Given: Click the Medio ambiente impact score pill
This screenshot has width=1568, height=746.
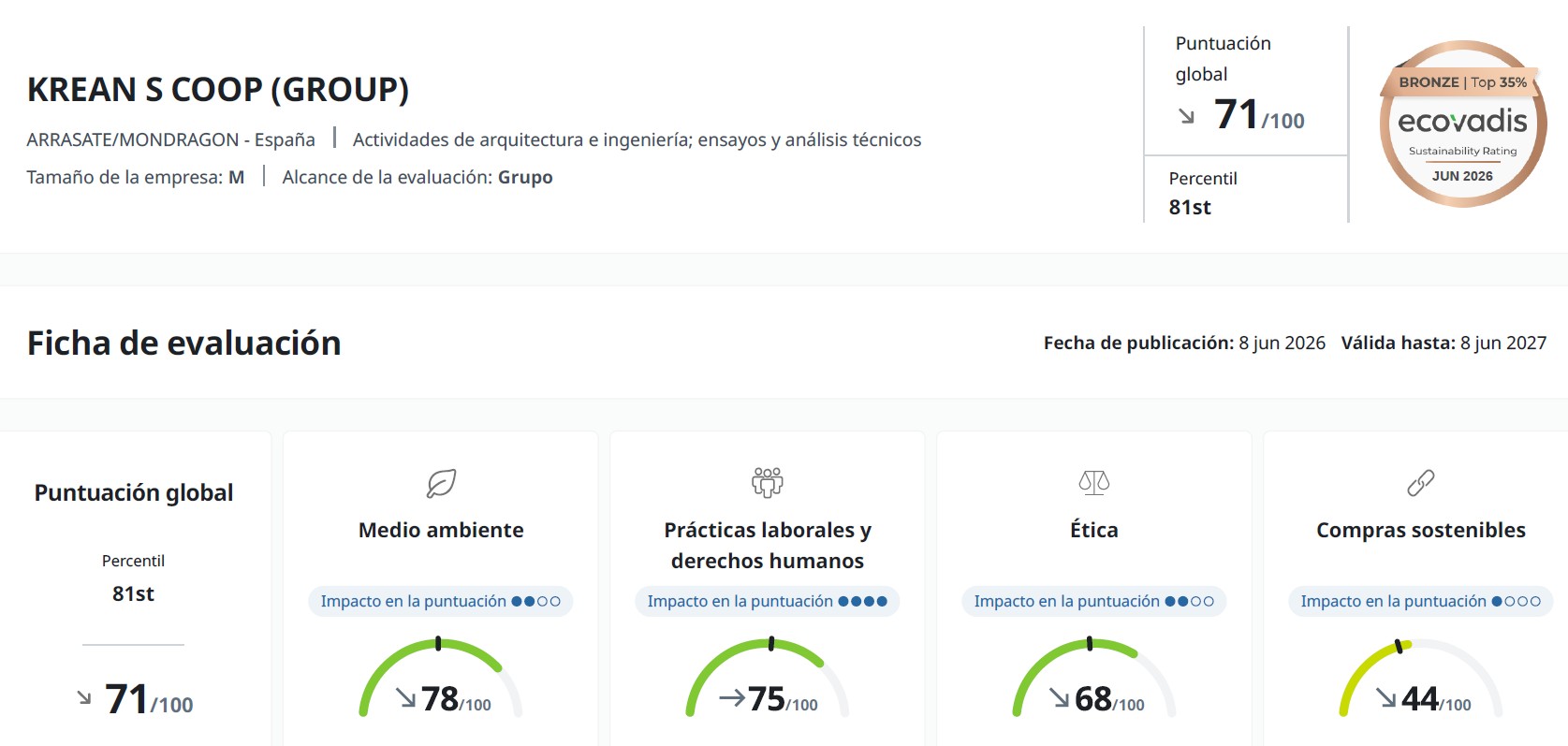Looking at the screenshot, I should (x=441, y=601).
